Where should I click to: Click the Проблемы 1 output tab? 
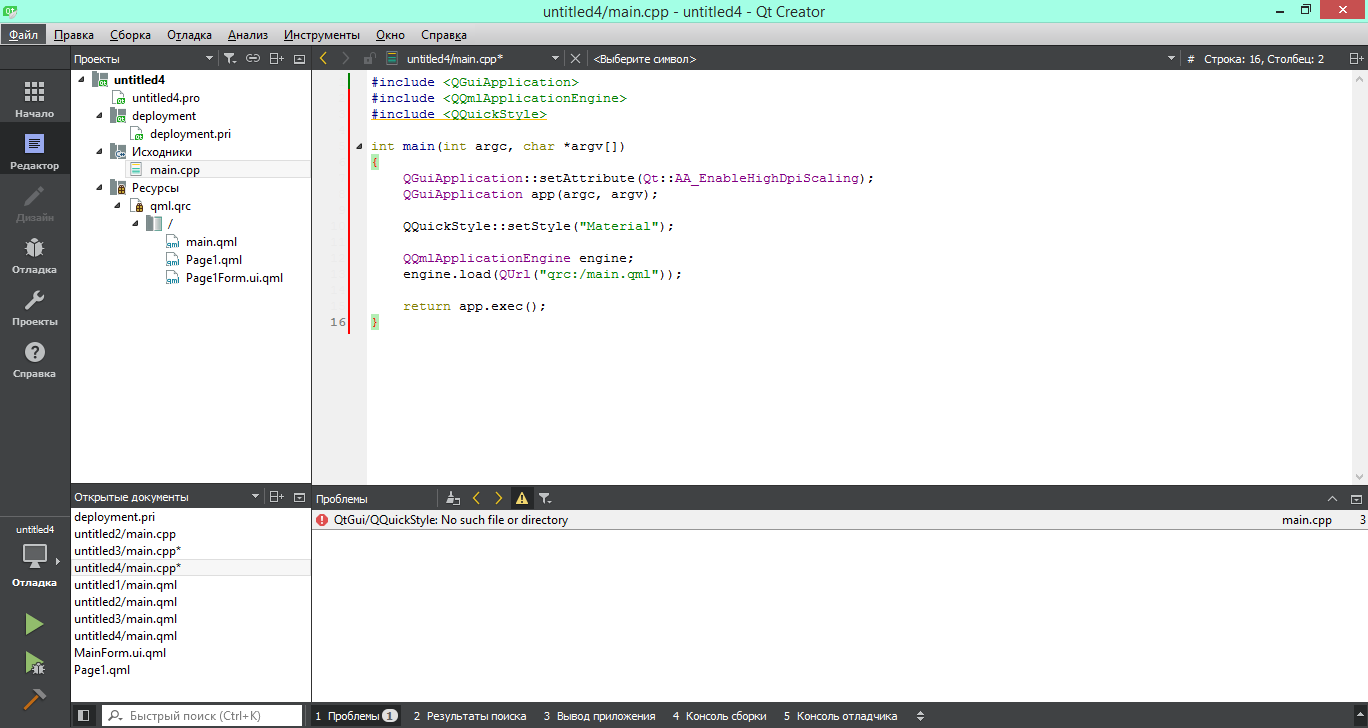pyautogui.click(x=356, y=716)
